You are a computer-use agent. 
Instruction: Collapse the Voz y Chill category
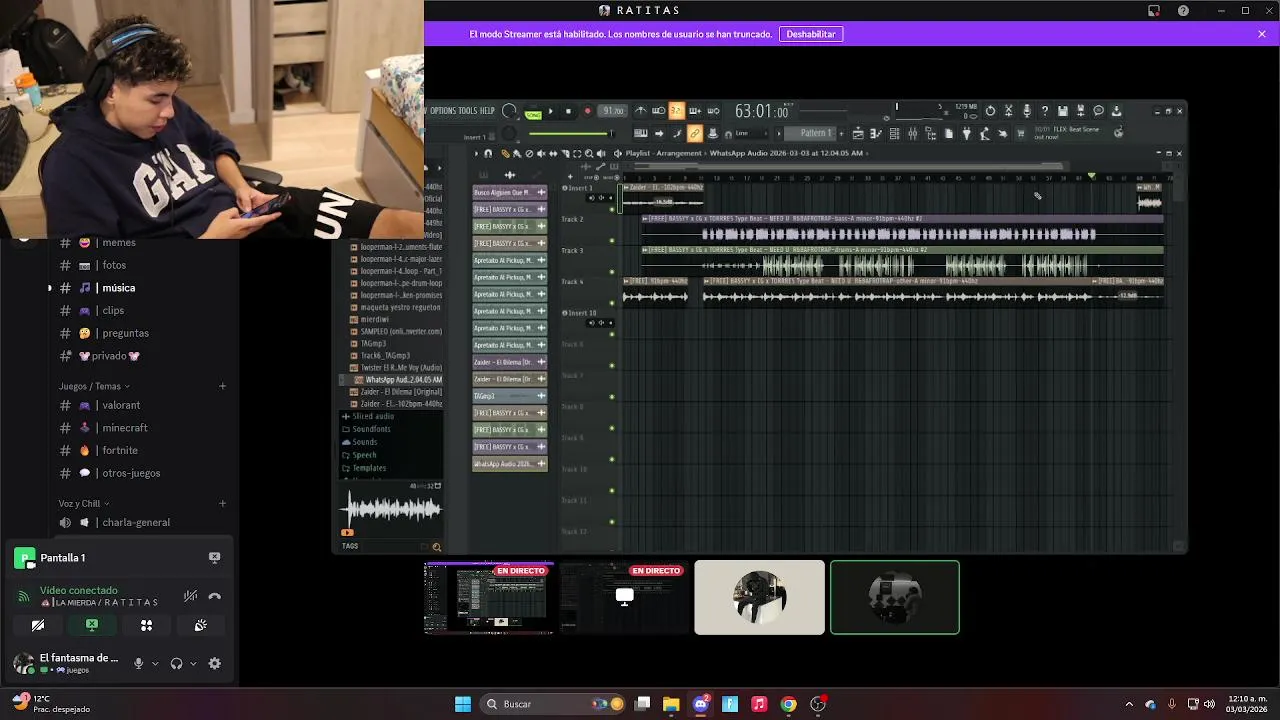(x=84, y=504)
